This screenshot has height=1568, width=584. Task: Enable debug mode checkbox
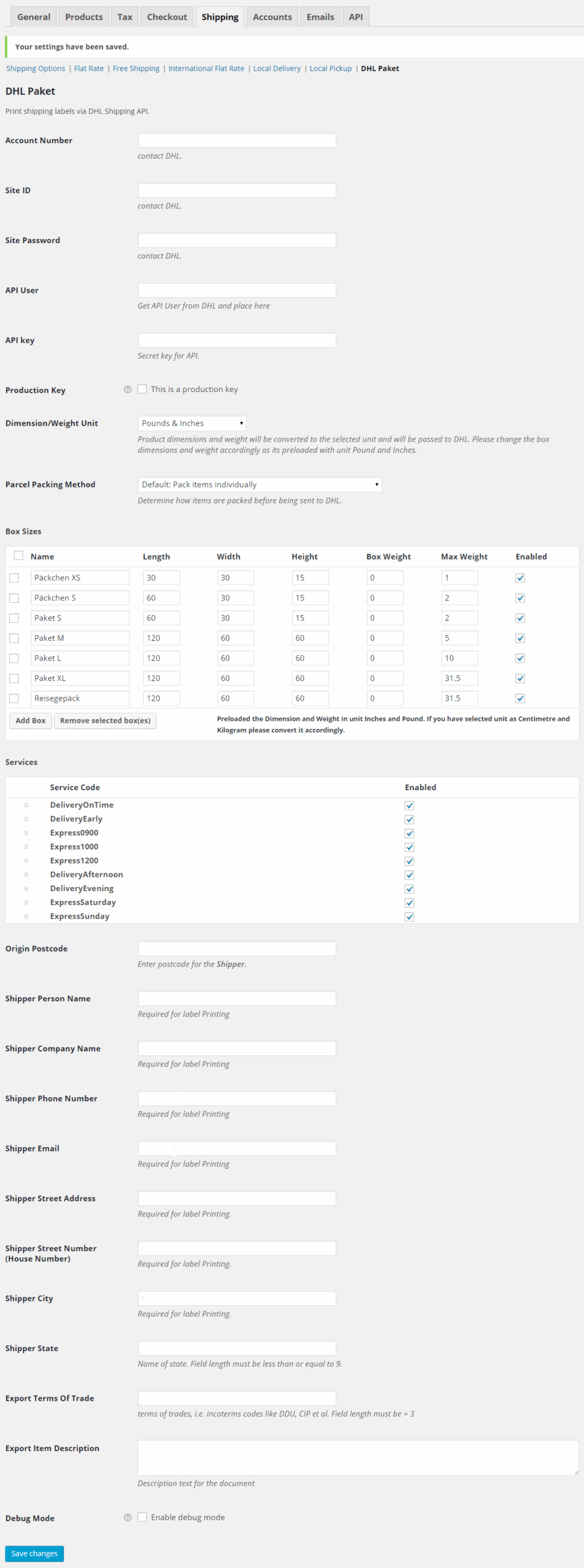tap(142, 1517)
